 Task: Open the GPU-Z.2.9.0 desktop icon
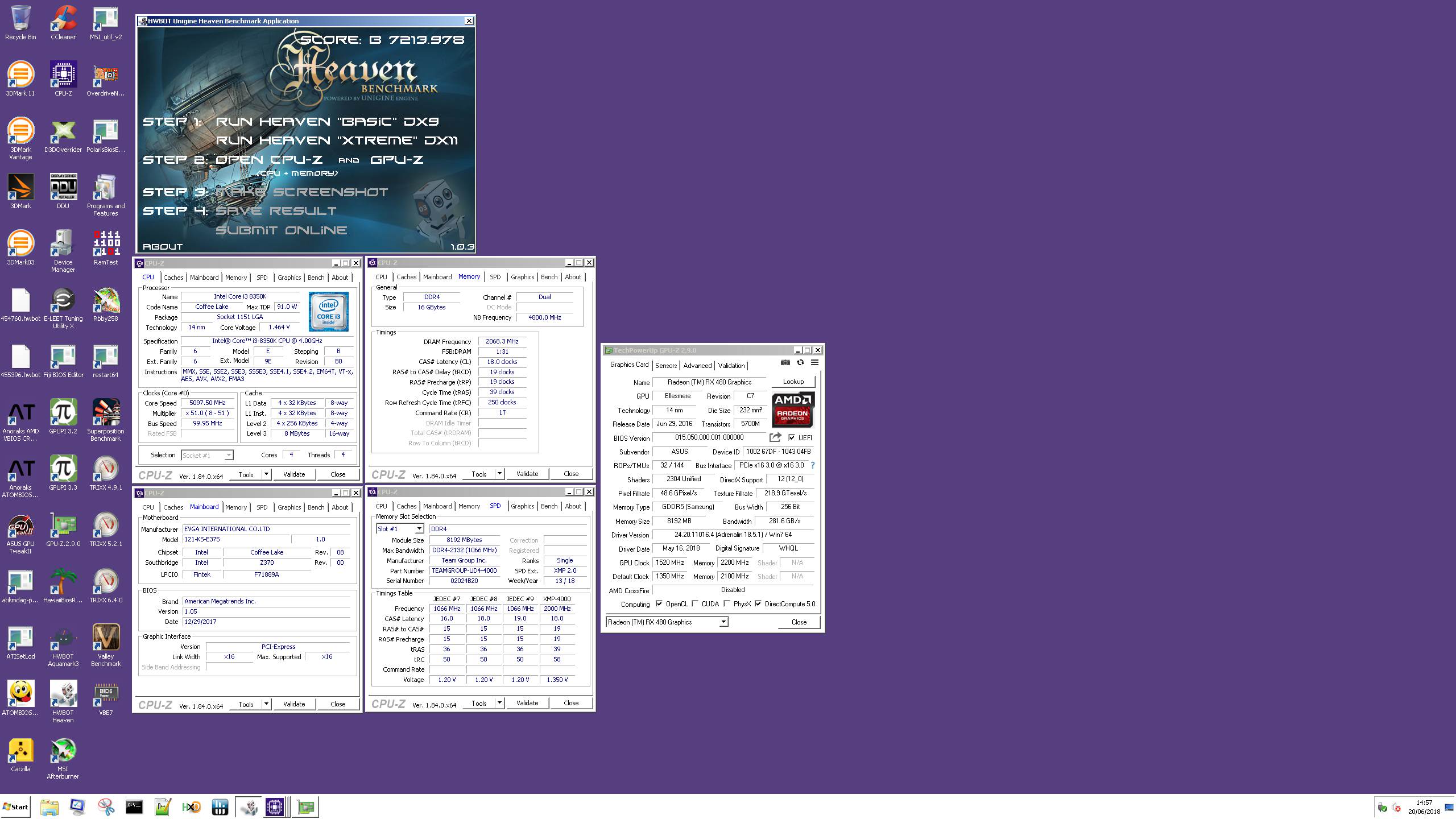(x=63, y=529)
